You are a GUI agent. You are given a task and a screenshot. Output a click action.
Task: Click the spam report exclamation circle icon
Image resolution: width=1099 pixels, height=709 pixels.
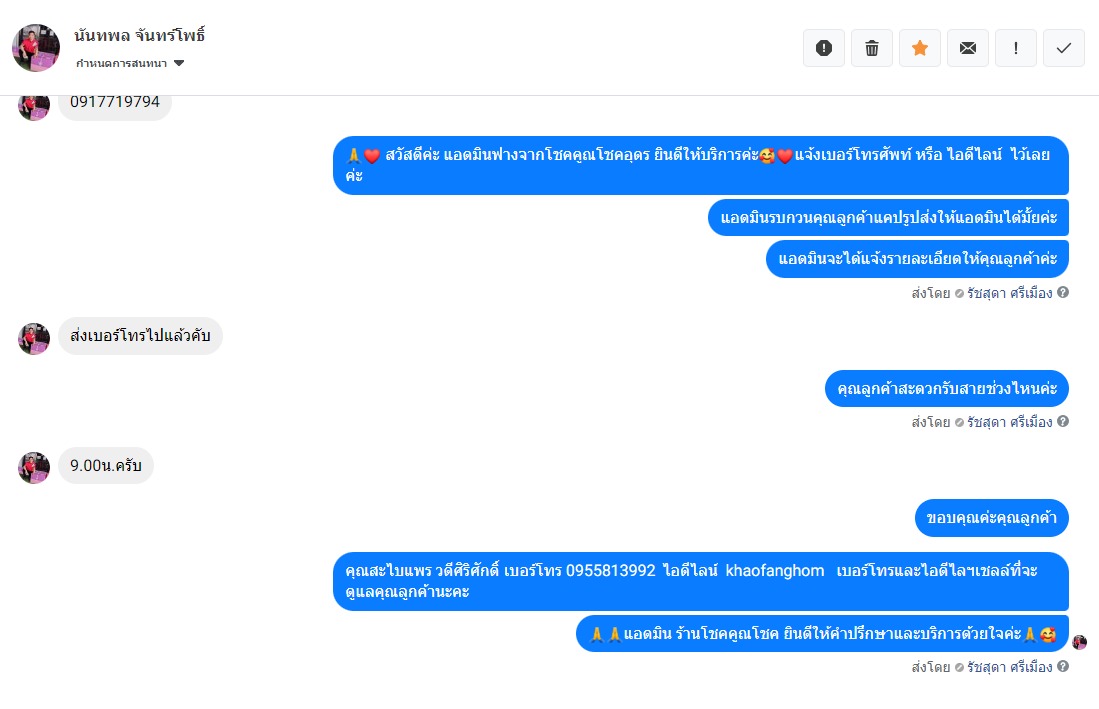(x=824, y=48)
